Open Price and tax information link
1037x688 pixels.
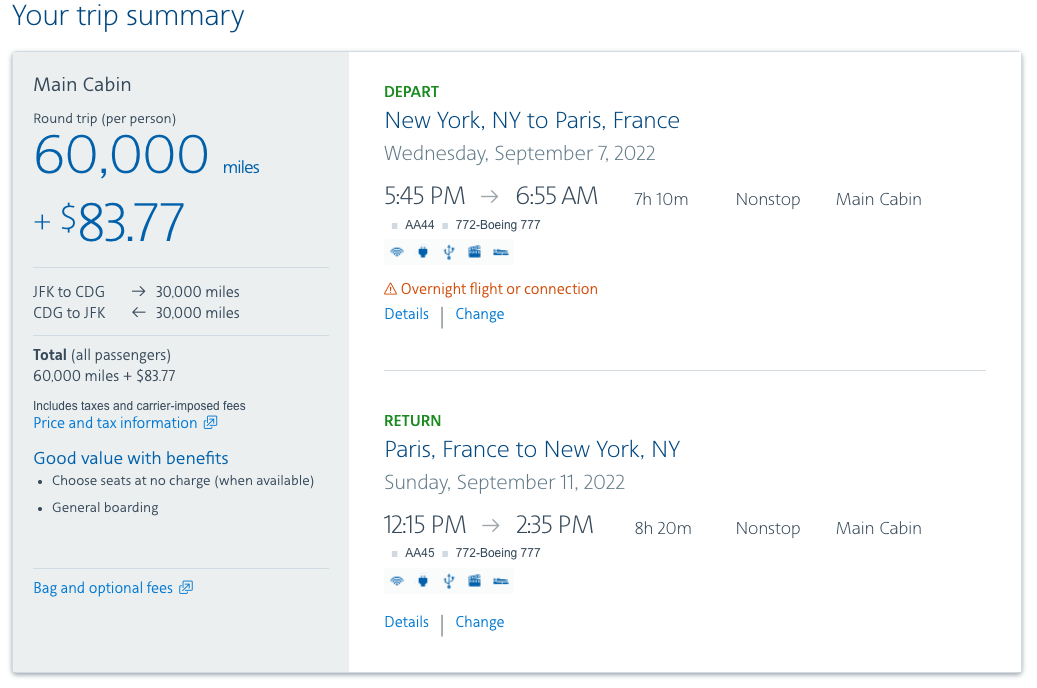coord(115,423)
